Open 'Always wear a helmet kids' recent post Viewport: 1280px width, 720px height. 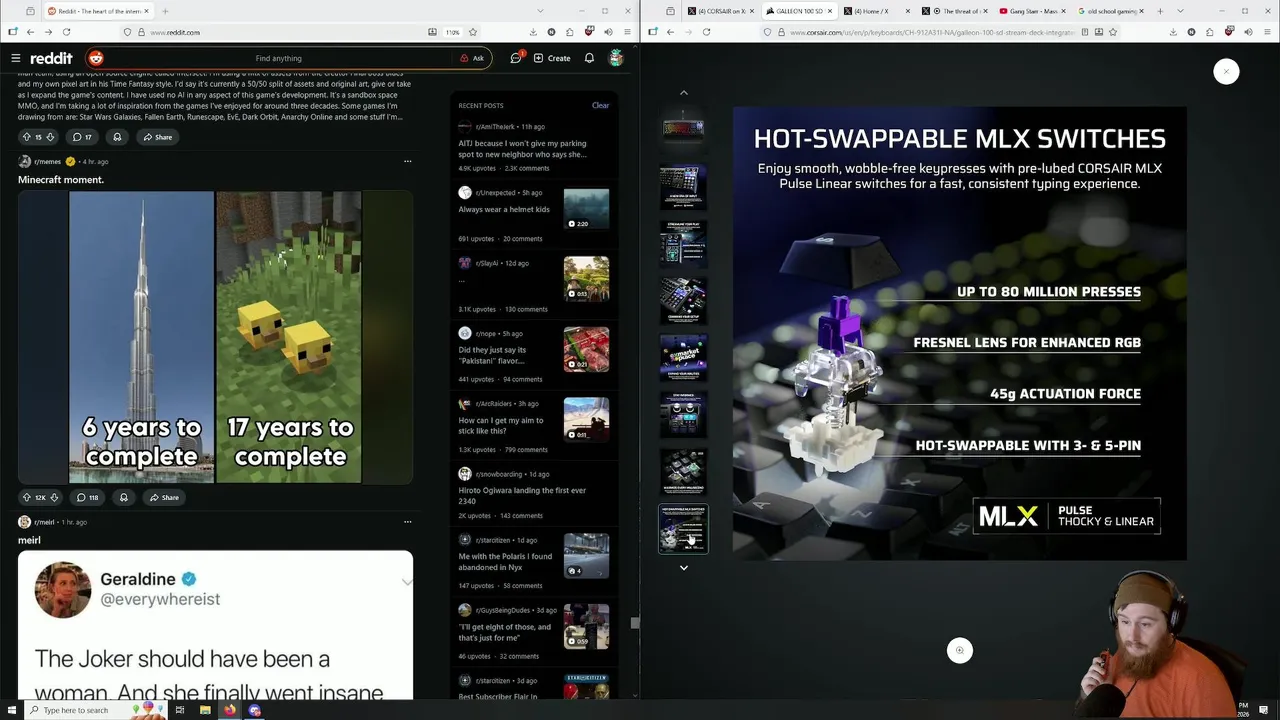tap(504, 209)
